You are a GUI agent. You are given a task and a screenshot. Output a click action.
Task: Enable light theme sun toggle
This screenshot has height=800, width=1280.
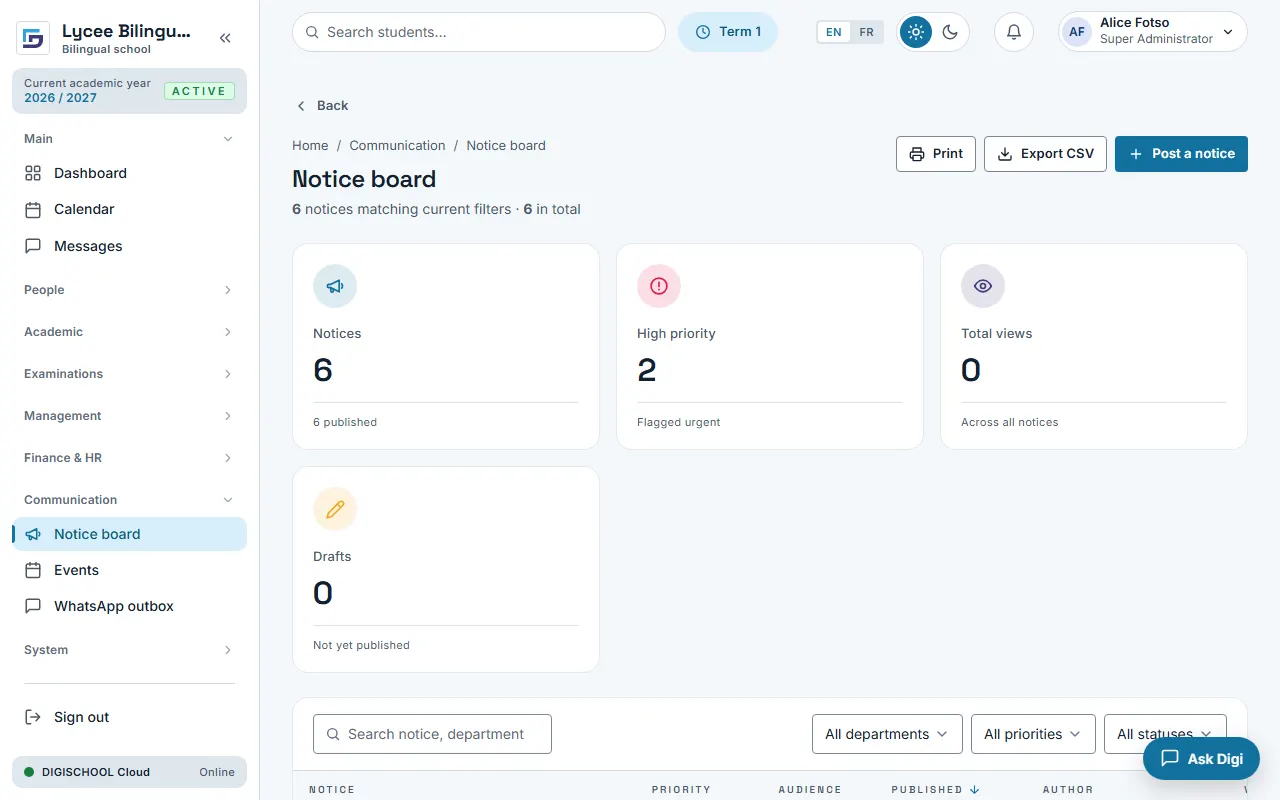[x=915, y=32]
